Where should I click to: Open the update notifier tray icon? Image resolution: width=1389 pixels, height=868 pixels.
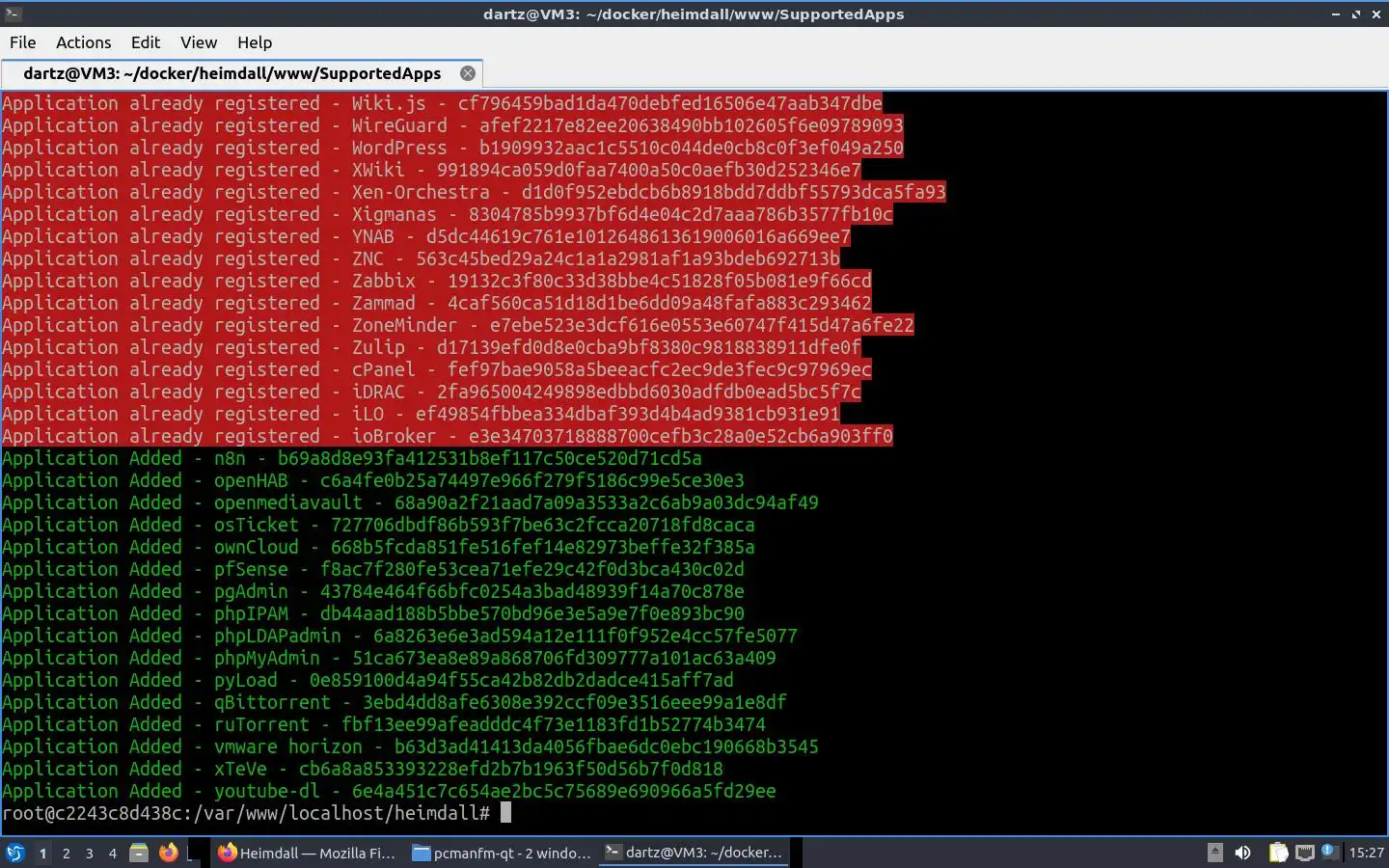tap(1330, 853)
